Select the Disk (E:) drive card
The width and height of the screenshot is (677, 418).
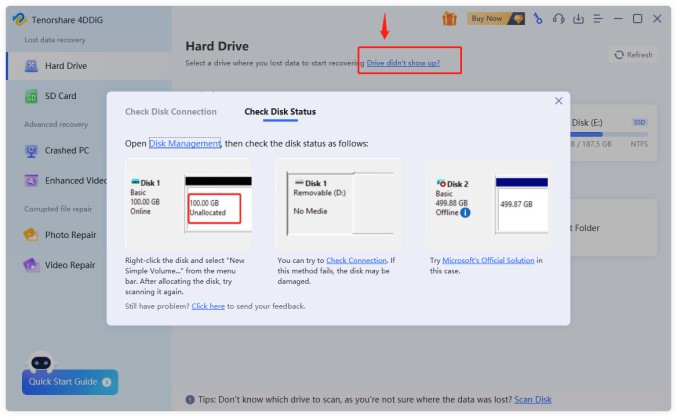pyautogui.click(x=614, y=133)
